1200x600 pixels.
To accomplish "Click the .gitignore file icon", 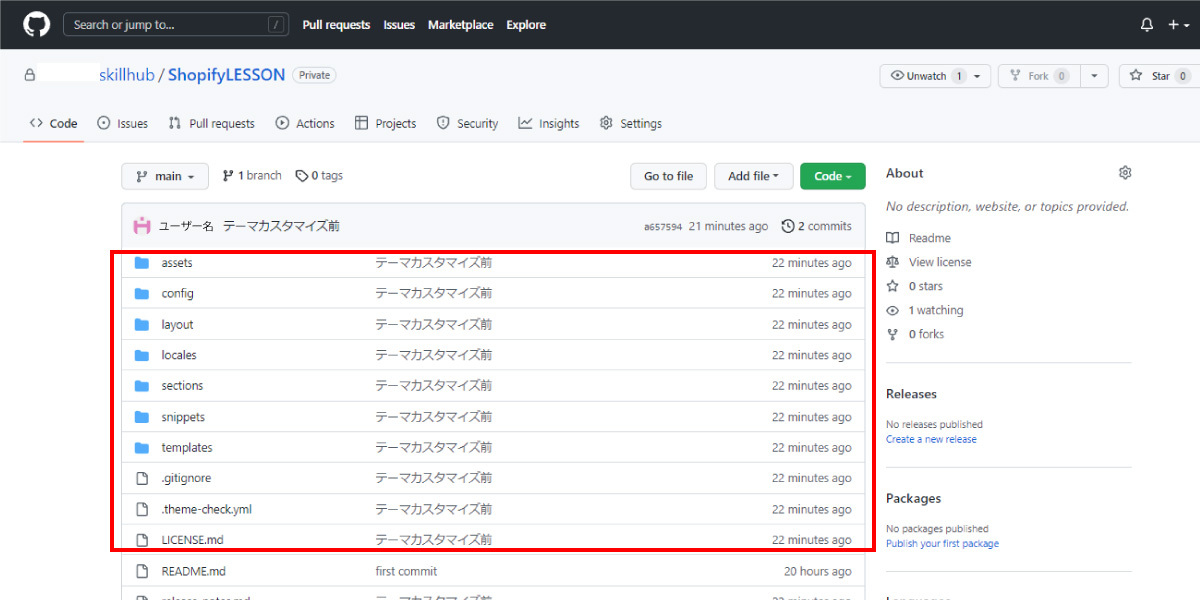I will [141, 478].
